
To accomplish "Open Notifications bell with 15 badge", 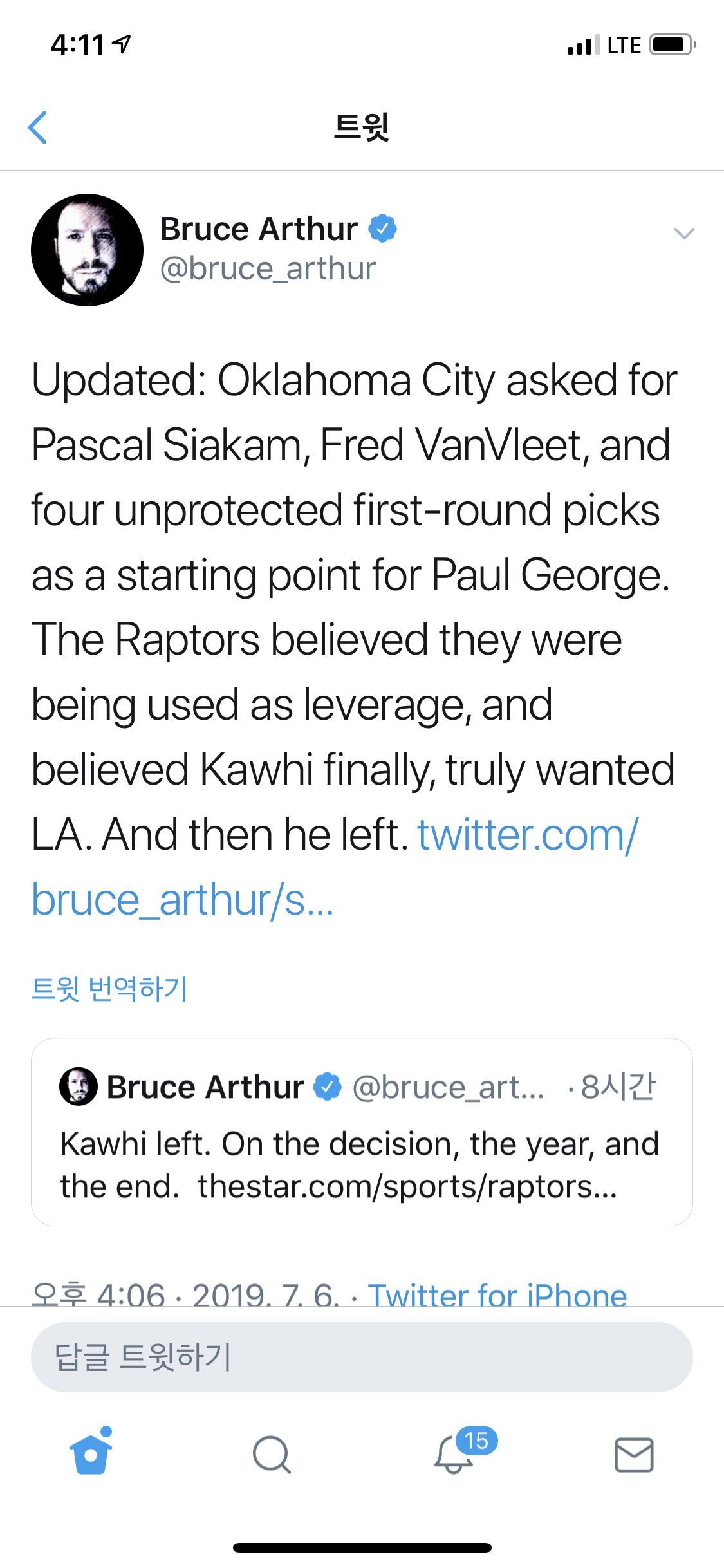I will click(x=454, y=1455).
